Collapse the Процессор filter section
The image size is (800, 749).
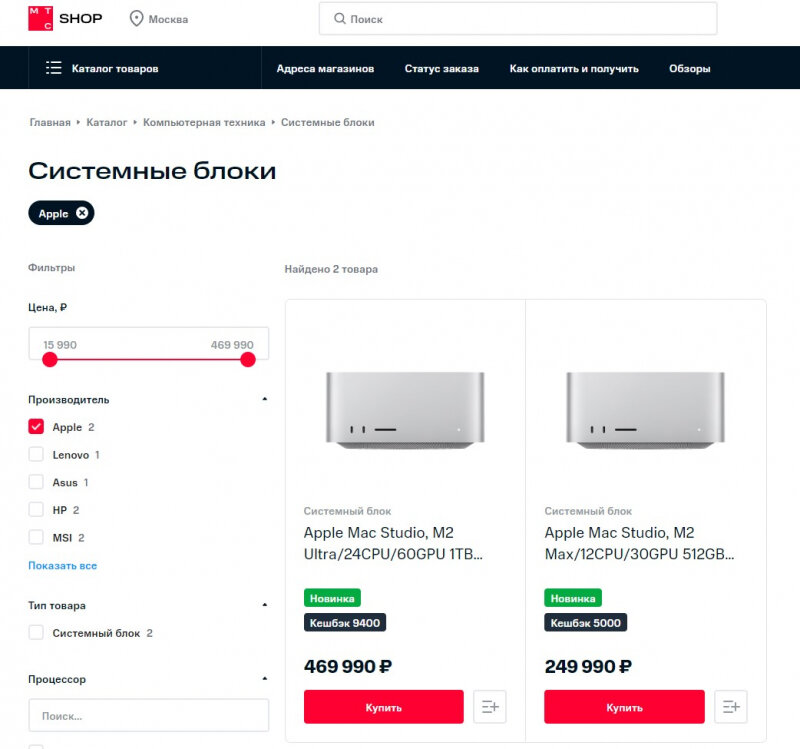coord(264,679)
